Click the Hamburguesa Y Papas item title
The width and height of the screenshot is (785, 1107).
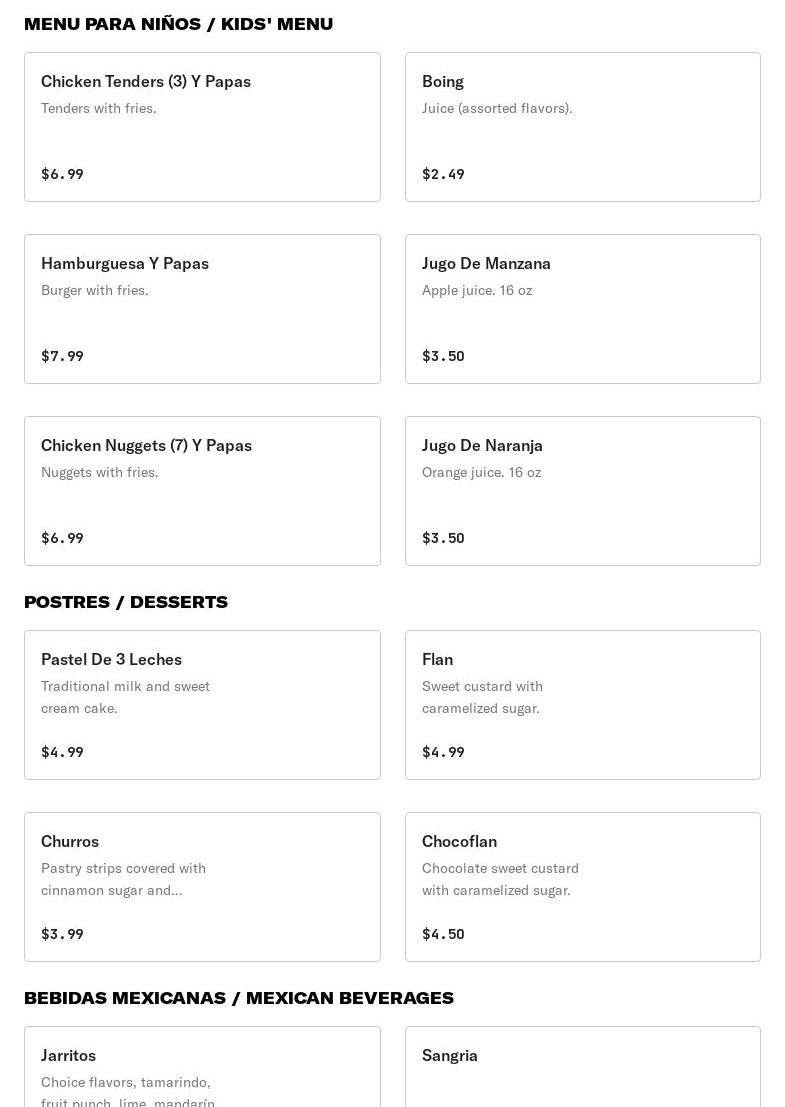click(125, 264)
